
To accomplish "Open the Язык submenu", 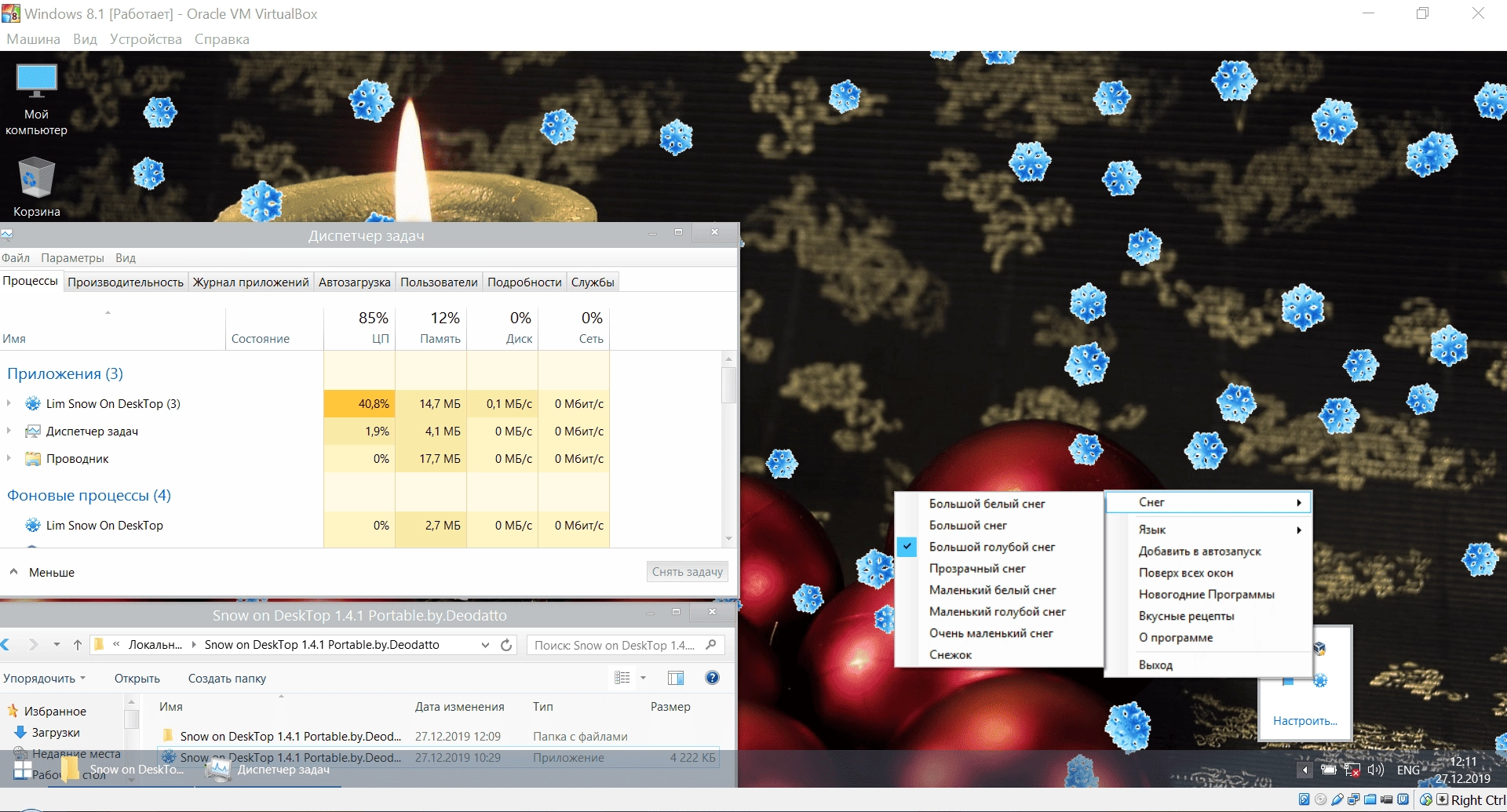I will [1208, 530].
